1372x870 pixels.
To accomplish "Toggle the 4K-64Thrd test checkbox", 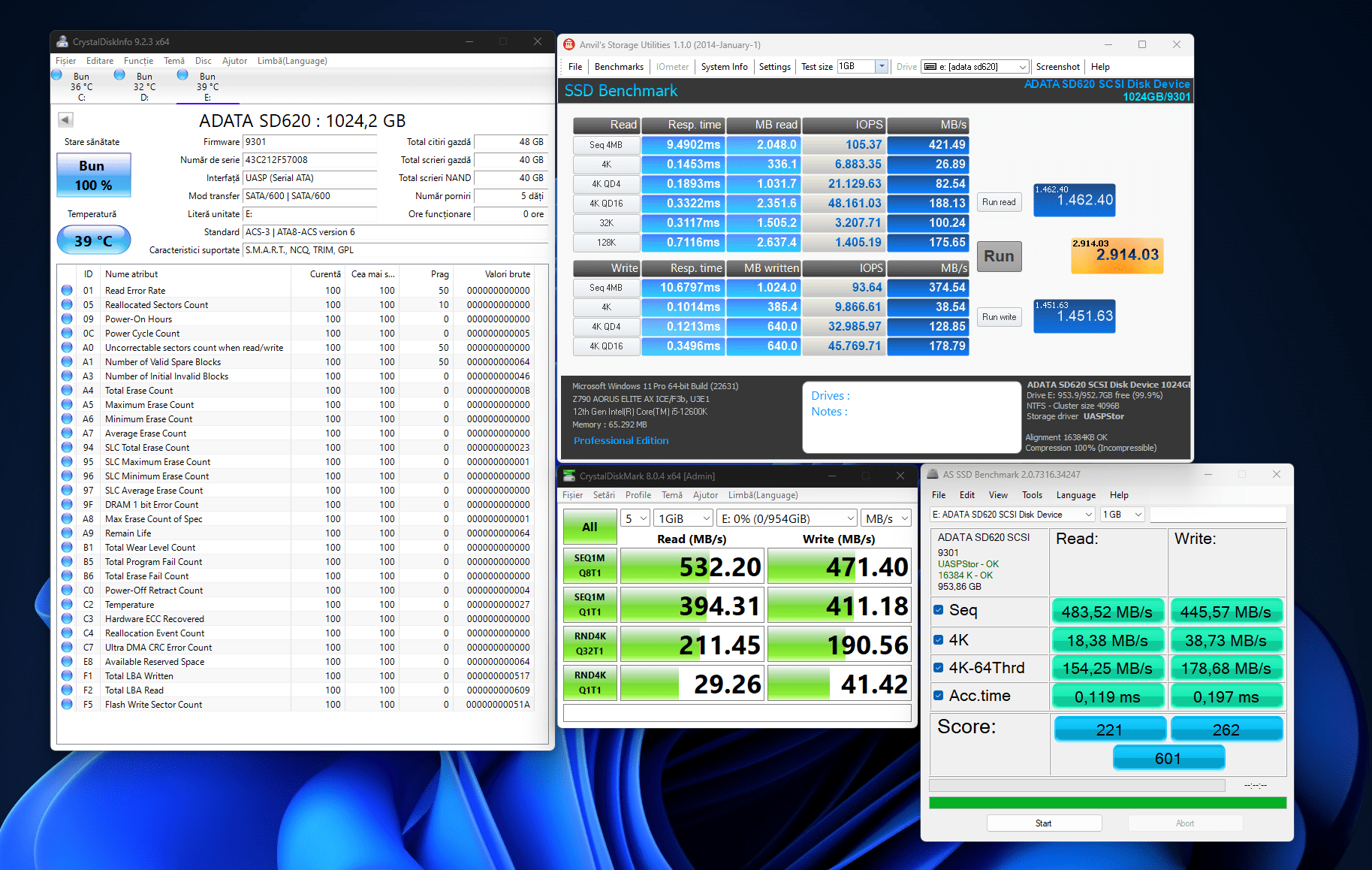I will tap(938, 668).
